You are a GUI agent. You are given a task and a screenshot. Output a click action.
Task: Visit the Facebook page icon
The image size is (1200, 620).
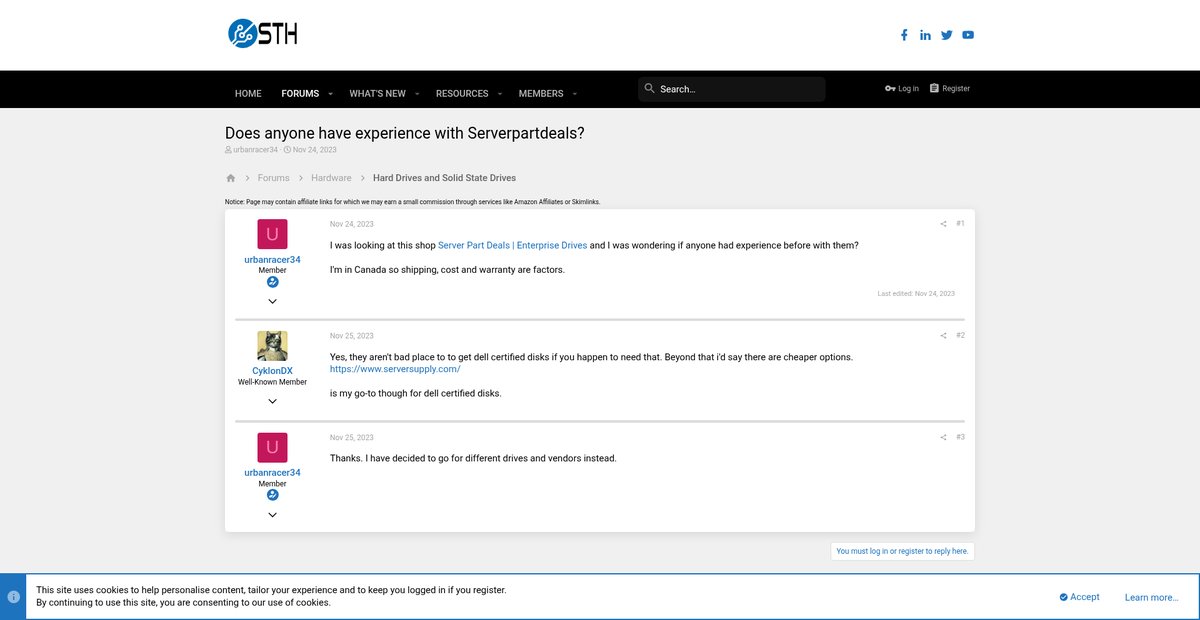click(904, 35)
